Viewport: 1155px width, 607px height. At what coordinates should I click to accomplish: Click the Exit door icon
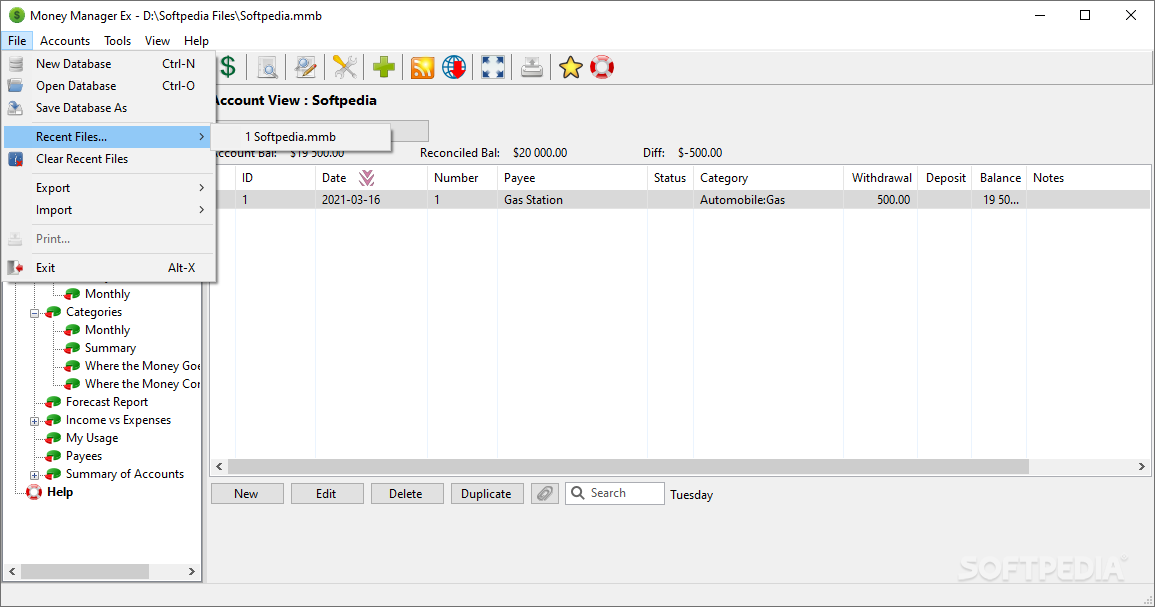click(x=15, y=268)
